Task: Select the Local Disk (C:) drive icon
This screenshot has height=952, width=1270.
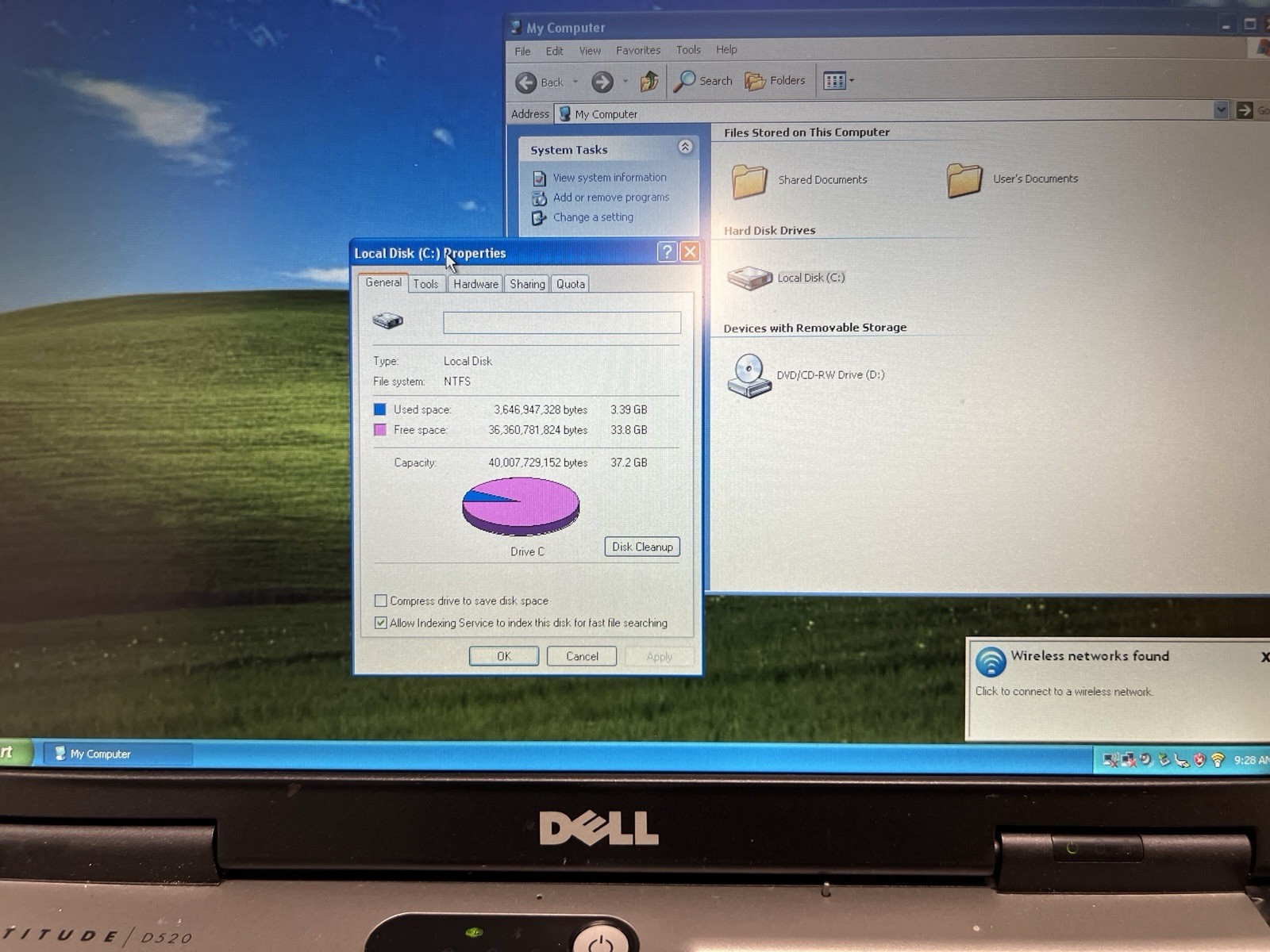Action: click(749, 278)
